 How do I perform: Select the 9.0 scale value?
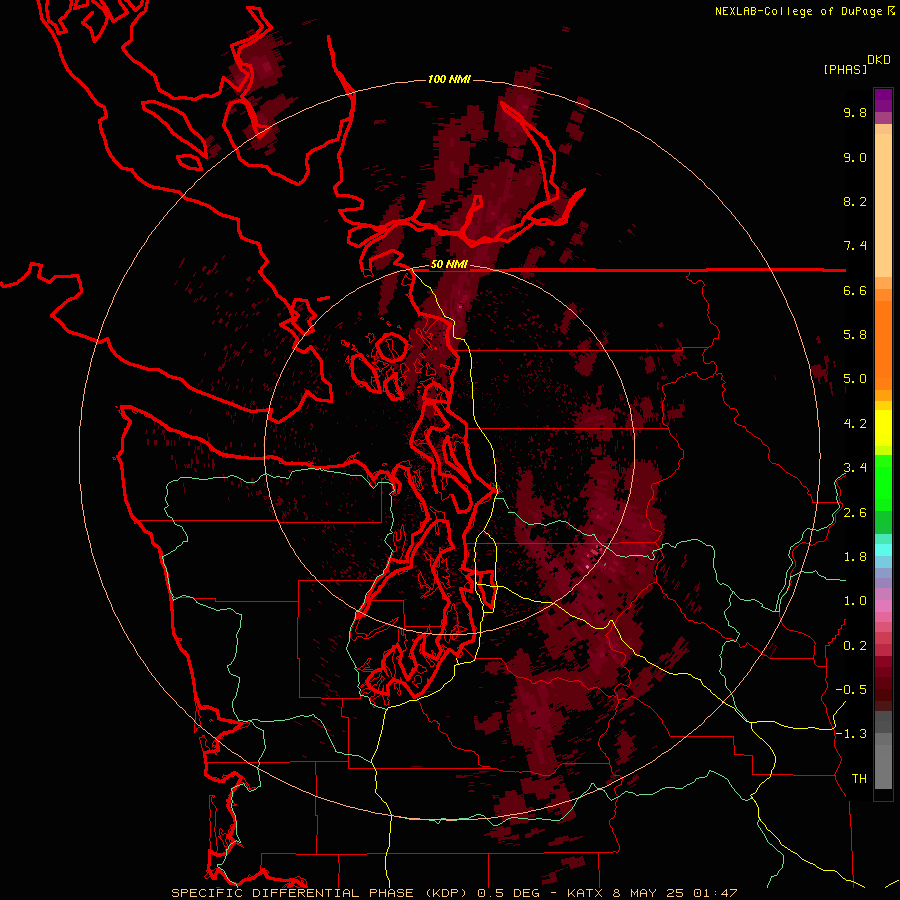pyautogui.click(x=855, y=157)
